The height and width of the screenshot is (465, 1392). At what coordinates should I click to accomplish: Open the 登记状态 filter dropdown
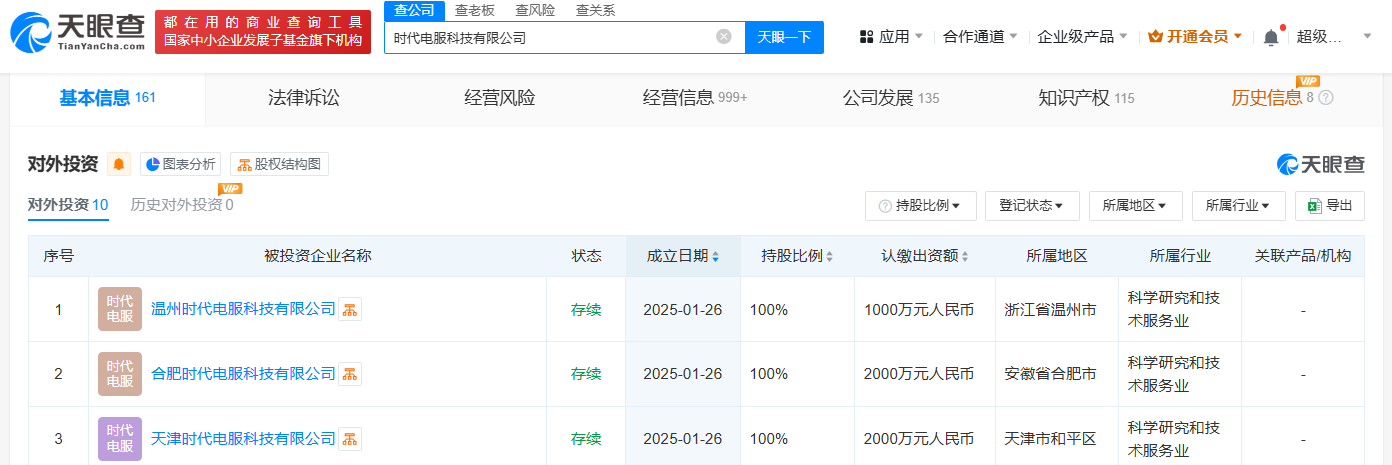pyautogui.click(x=1032, y=206)
